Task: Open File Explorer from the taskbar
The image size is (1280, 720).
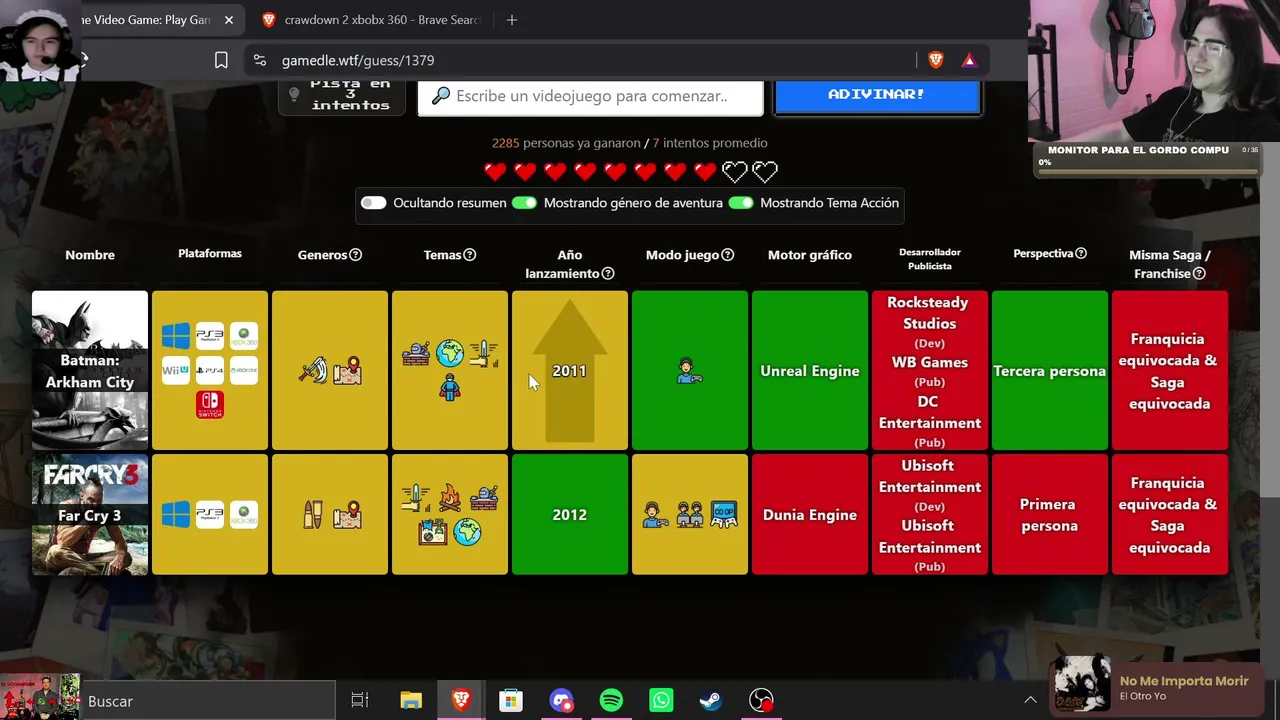Action: (411, 700)
